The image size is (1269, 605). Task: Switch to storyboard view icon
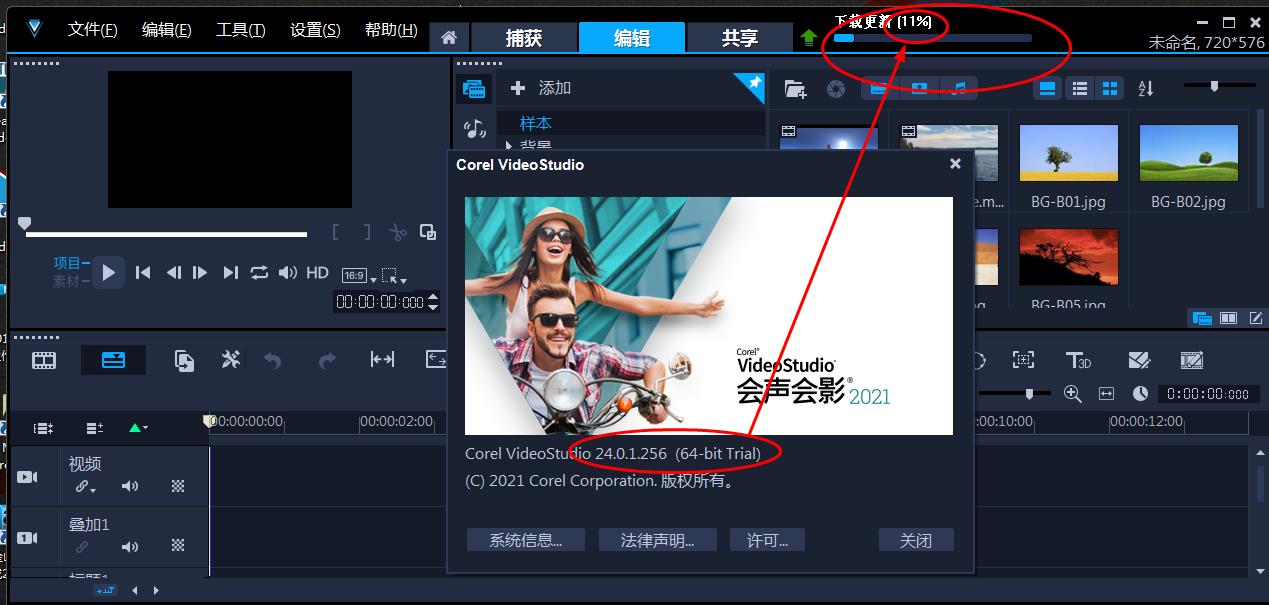click(43, 360)
